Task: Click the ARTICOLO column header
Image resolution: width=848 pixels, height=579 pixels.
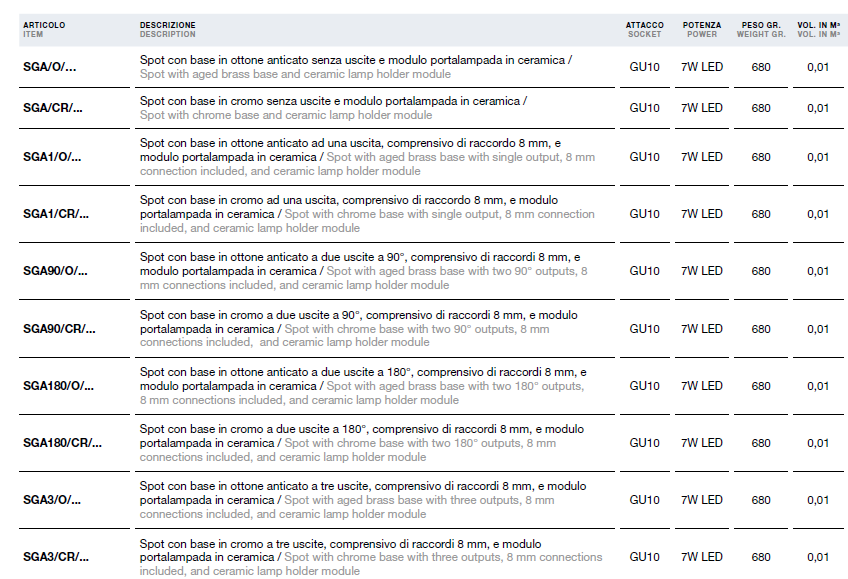Action: point(44,30)
